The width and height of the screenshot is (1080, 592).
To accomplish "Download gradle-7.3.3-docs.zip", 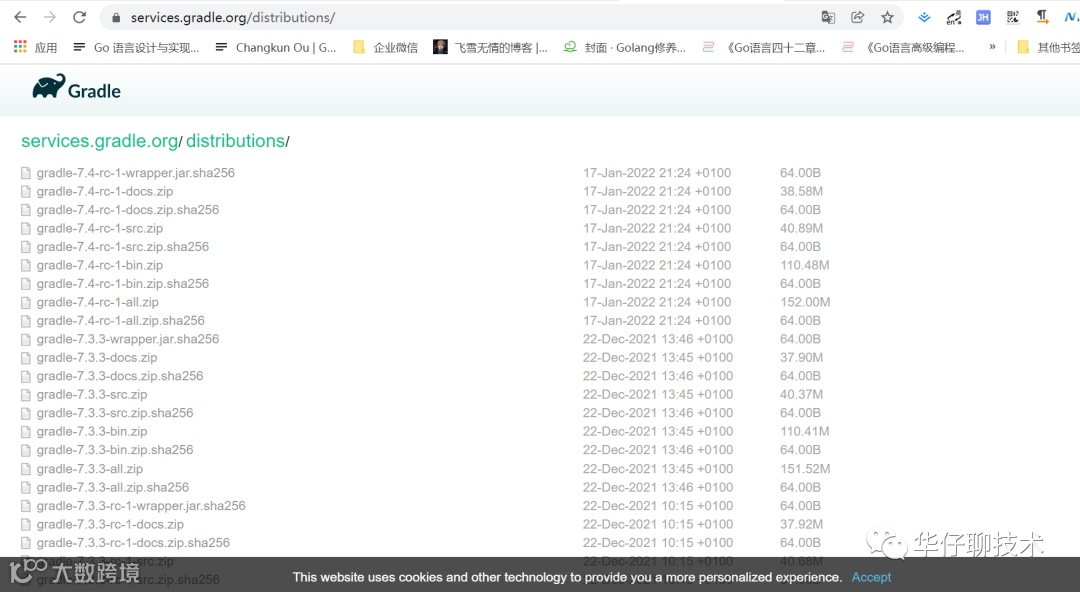I will point(97,358).
